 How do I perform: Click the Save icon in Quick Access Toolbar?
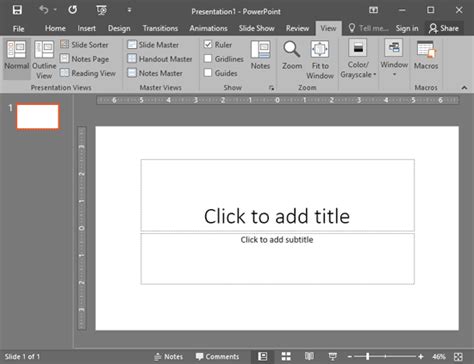click(17, 10)
